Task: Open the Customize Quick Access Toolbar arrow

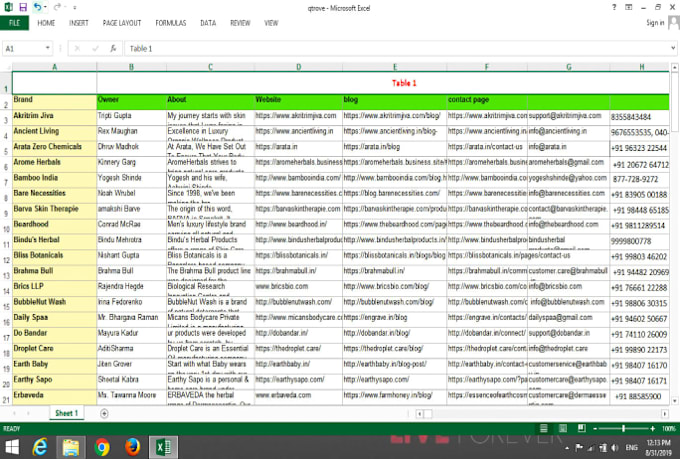Action: [x=75, y=7]
